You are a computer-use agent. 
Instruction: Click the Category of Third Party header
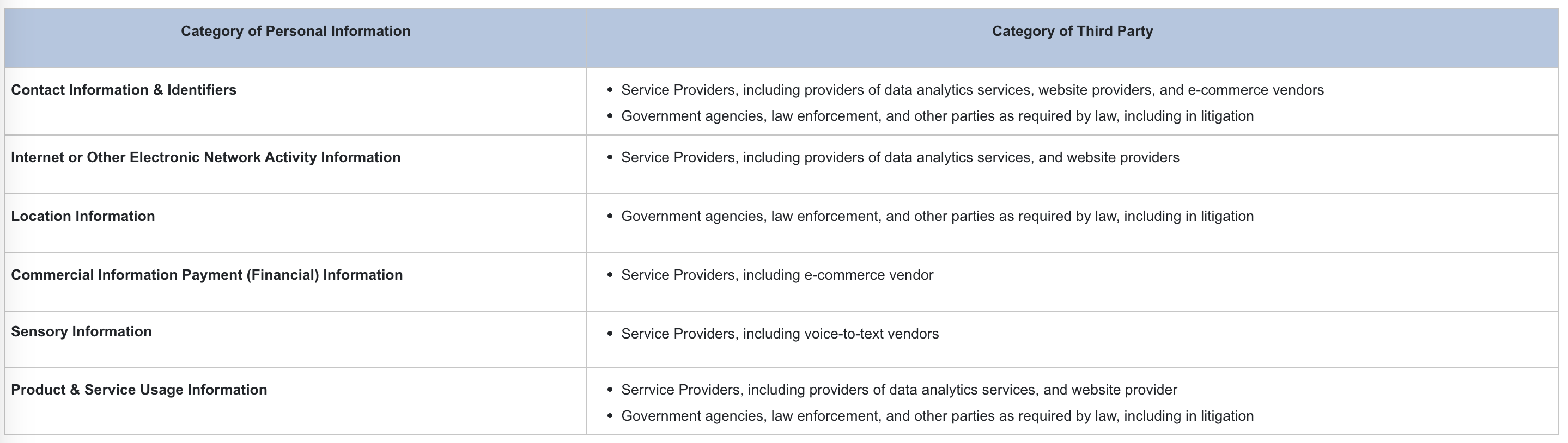(x=1072, y=31)
